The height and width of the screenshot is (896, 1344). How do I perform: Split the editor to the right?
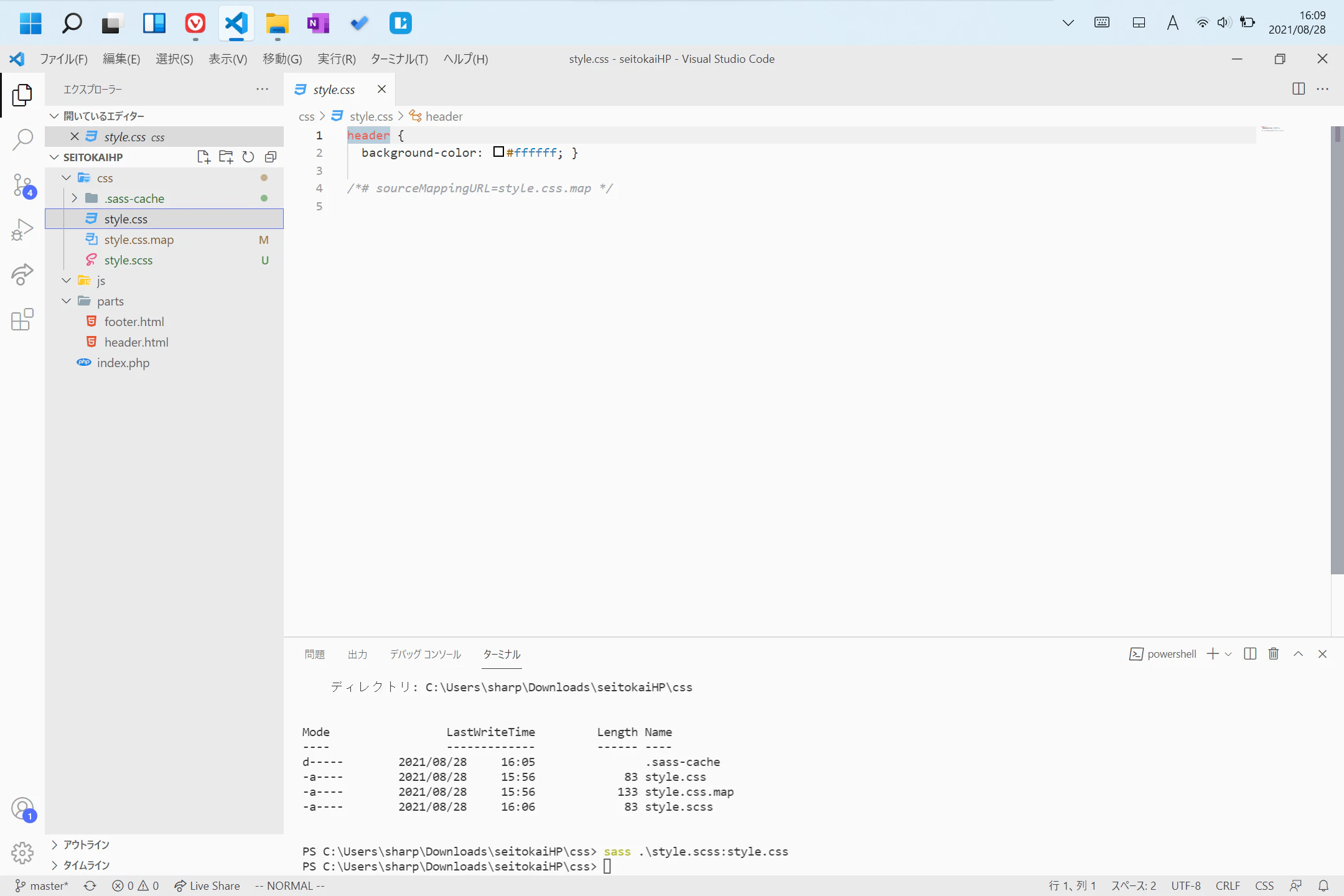pyautogui.click(x=1299, y=89)
